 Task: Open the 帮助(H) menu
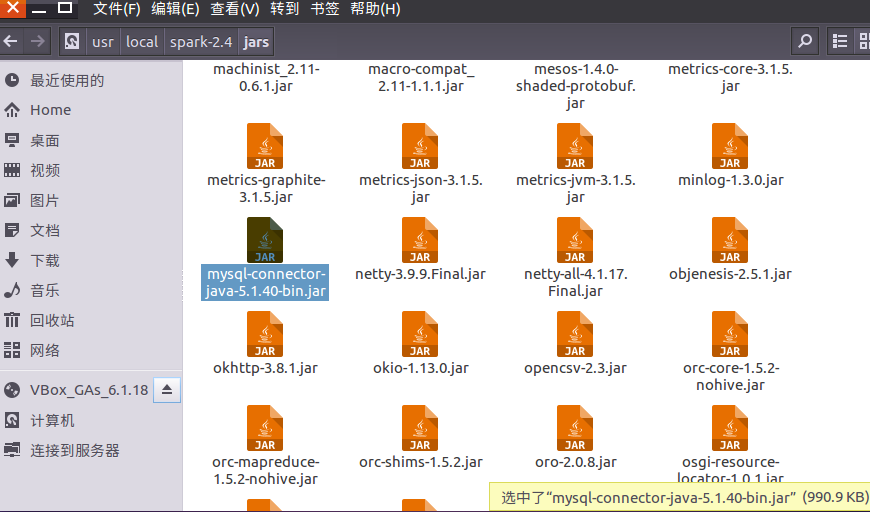(375, 9)
